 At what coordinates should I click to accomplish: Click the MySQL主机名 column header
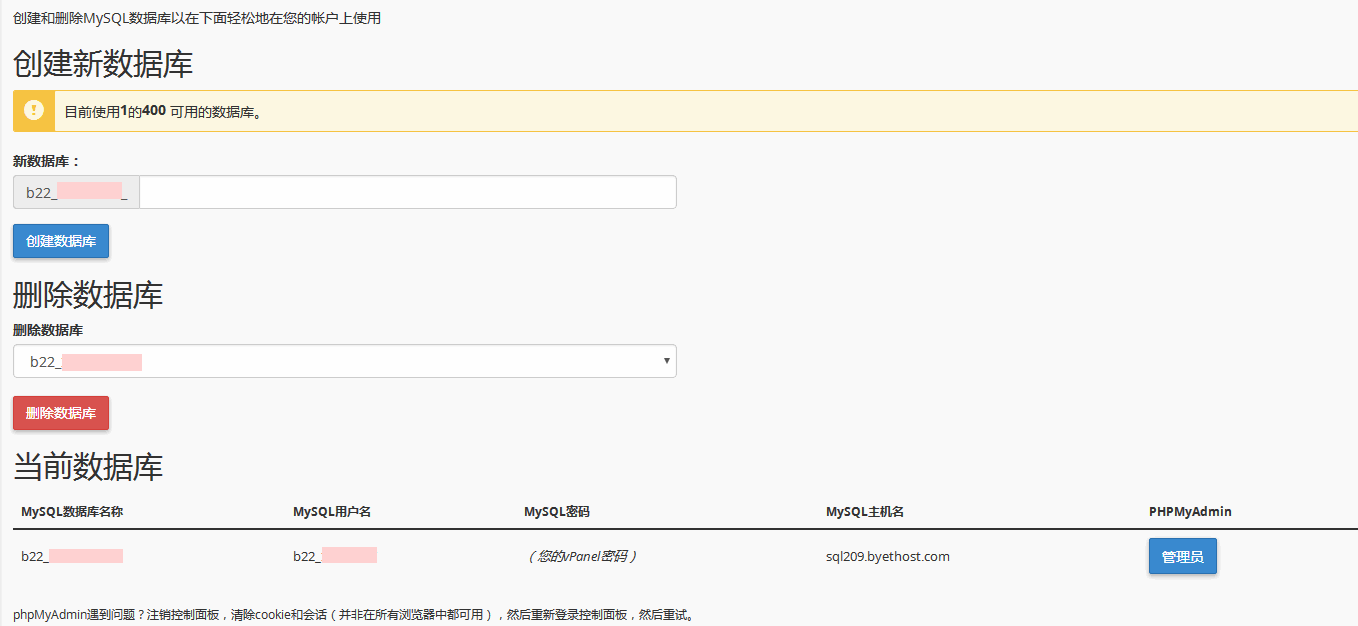[865, 511]
